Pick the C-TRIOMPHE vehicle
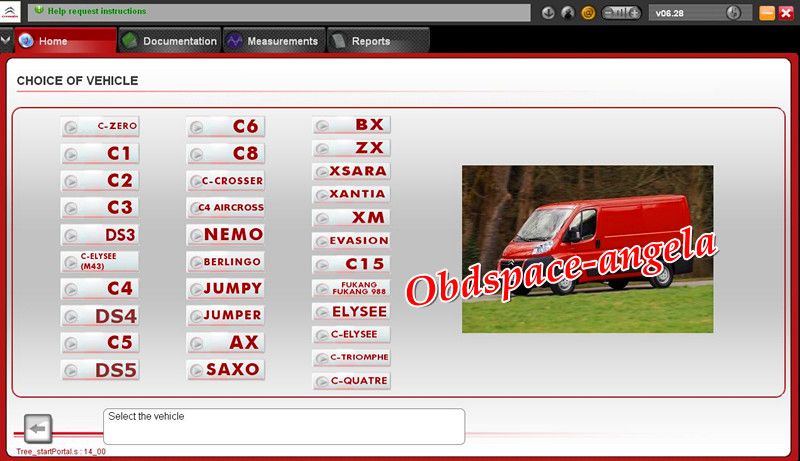 coord(352,357)
